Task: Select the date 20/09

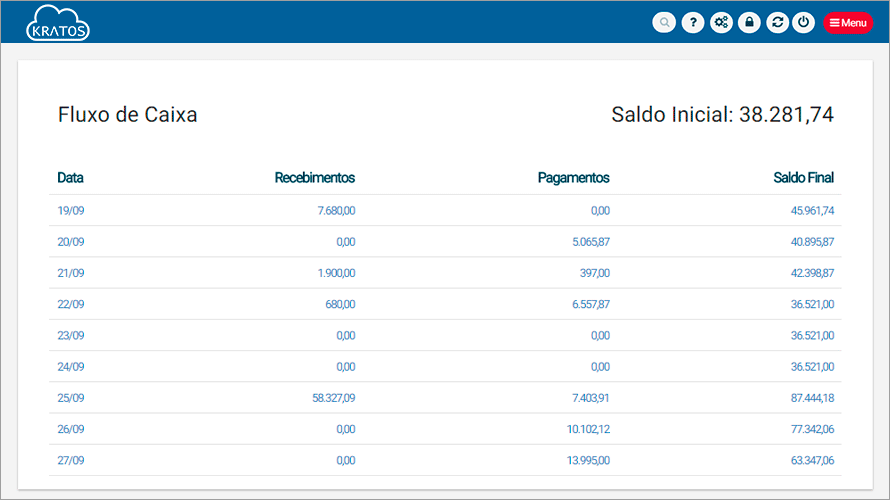Action: tap(71, 242)
